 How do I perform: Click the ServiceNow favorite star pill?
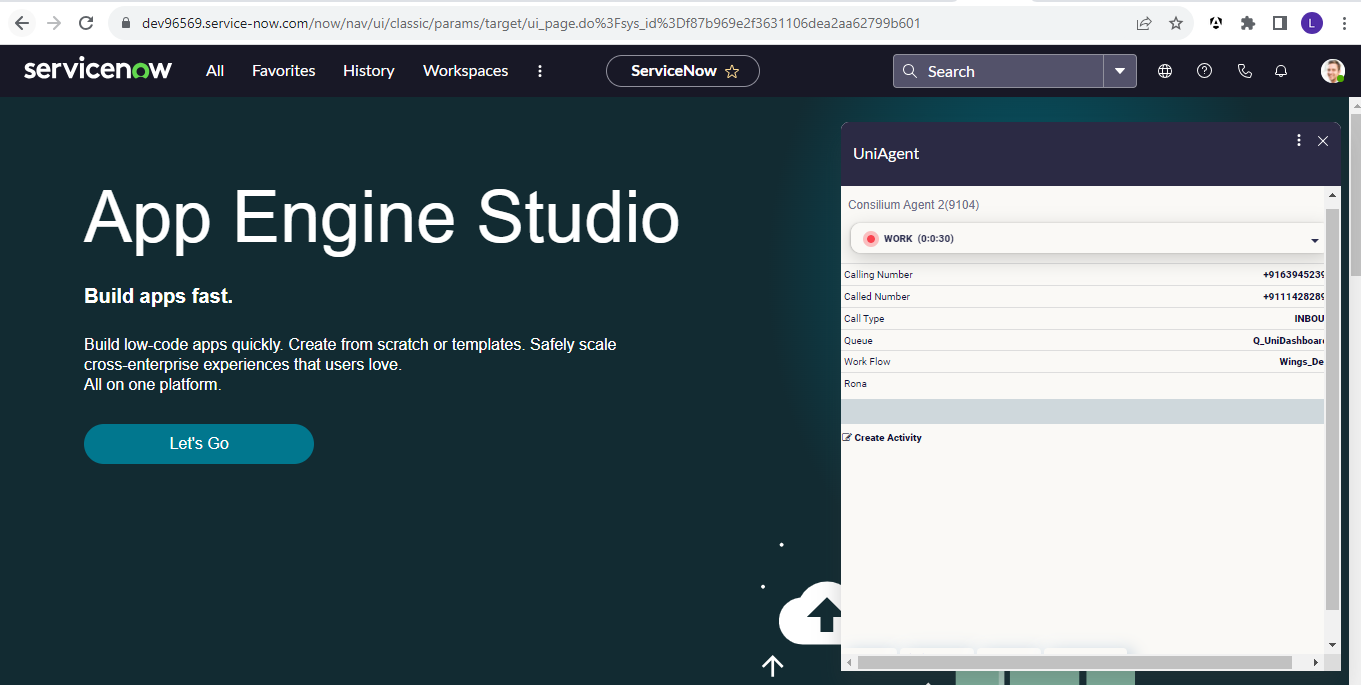point(683,71)
